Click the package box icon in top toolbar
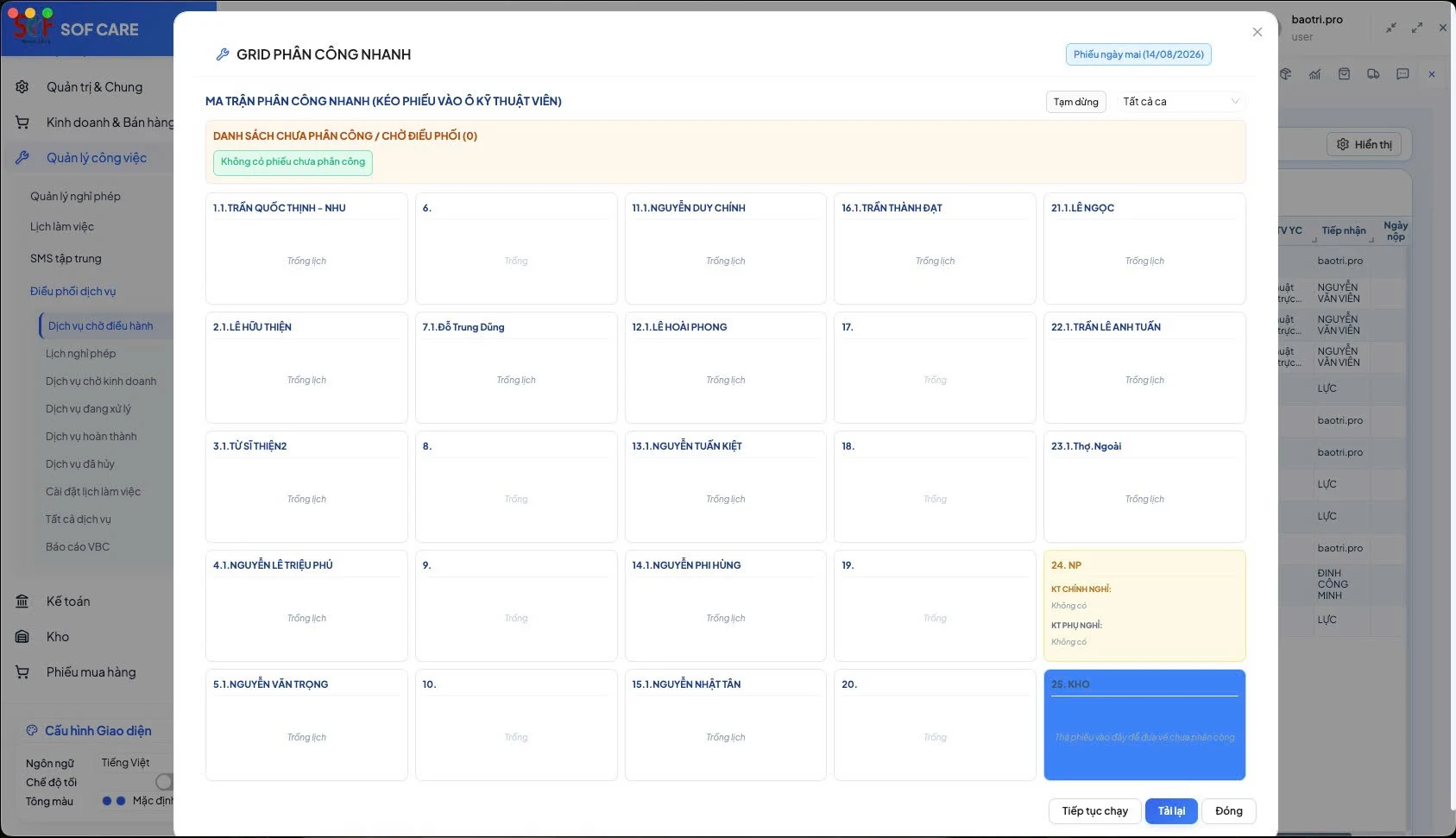Viewport: 1456px width, 838px height. 1285,74
